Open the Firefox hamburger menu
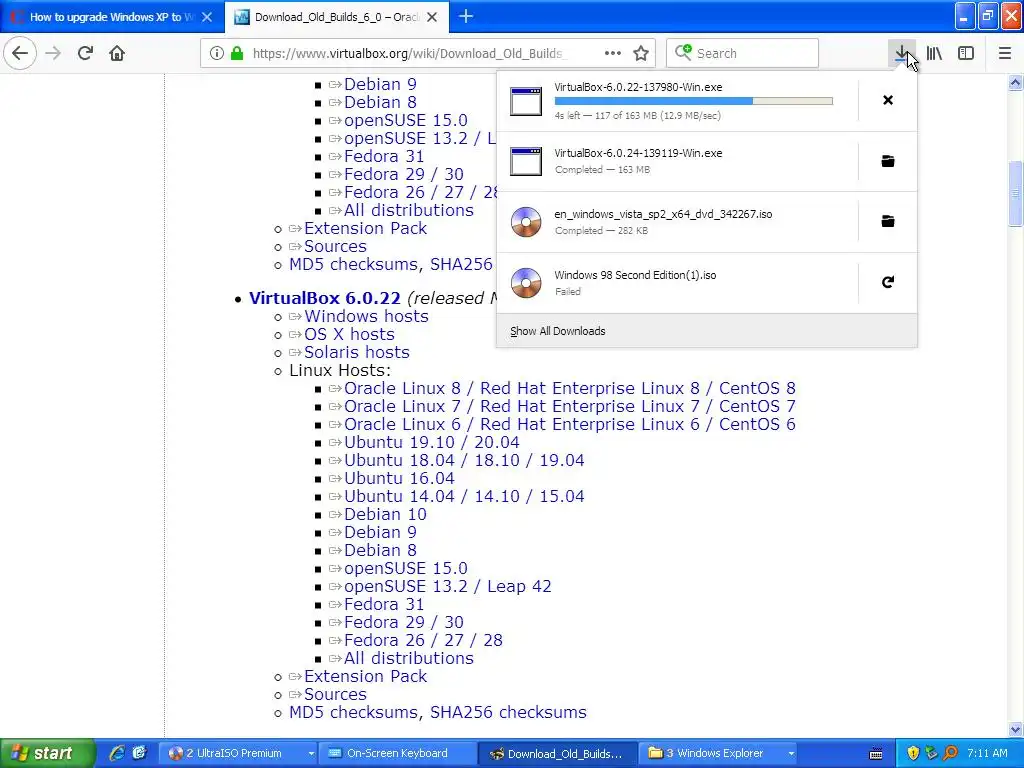The image size is (1024, 768). [1005, 53]
